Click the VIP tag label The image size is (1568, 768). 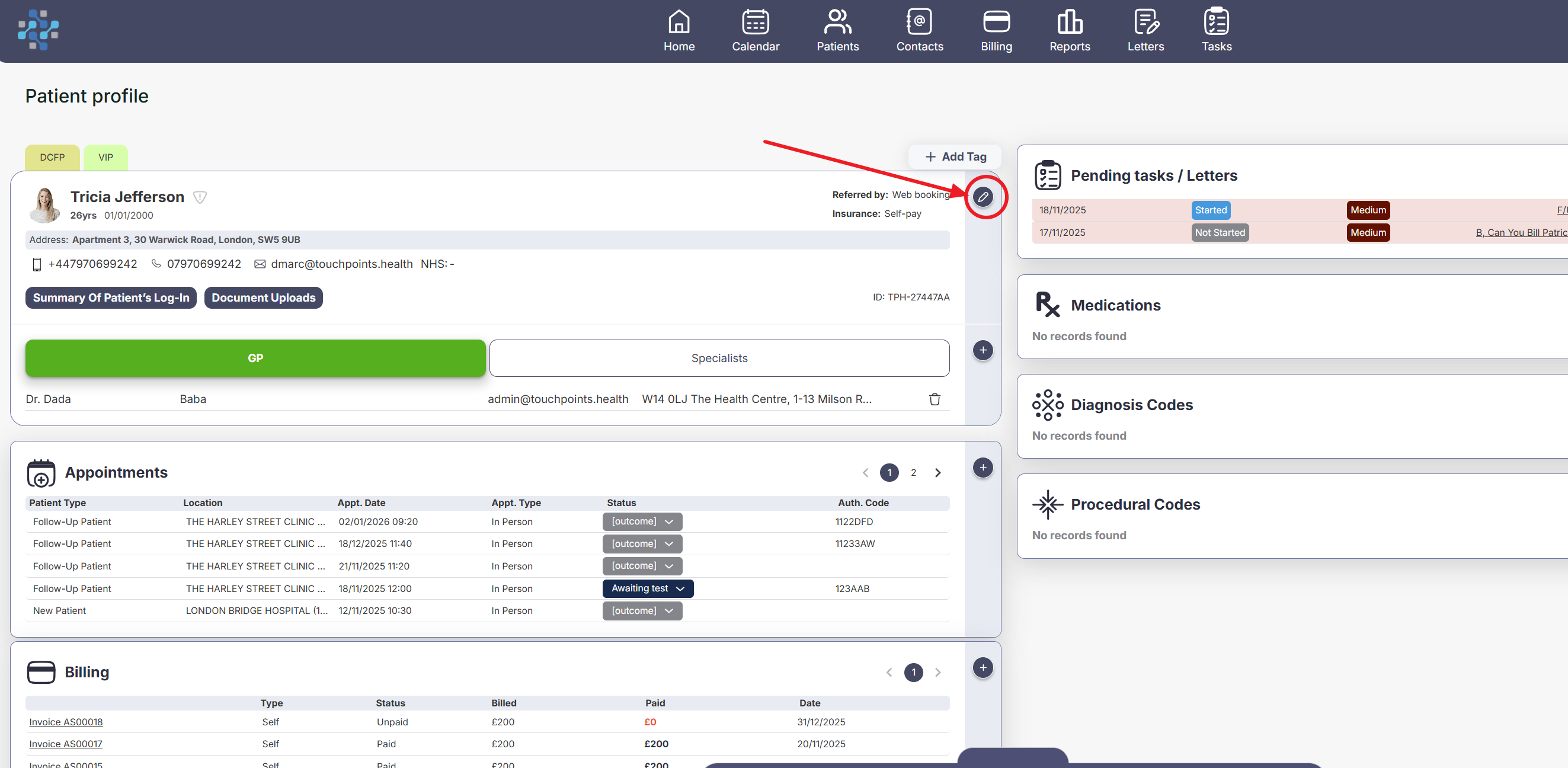point(105,157)
